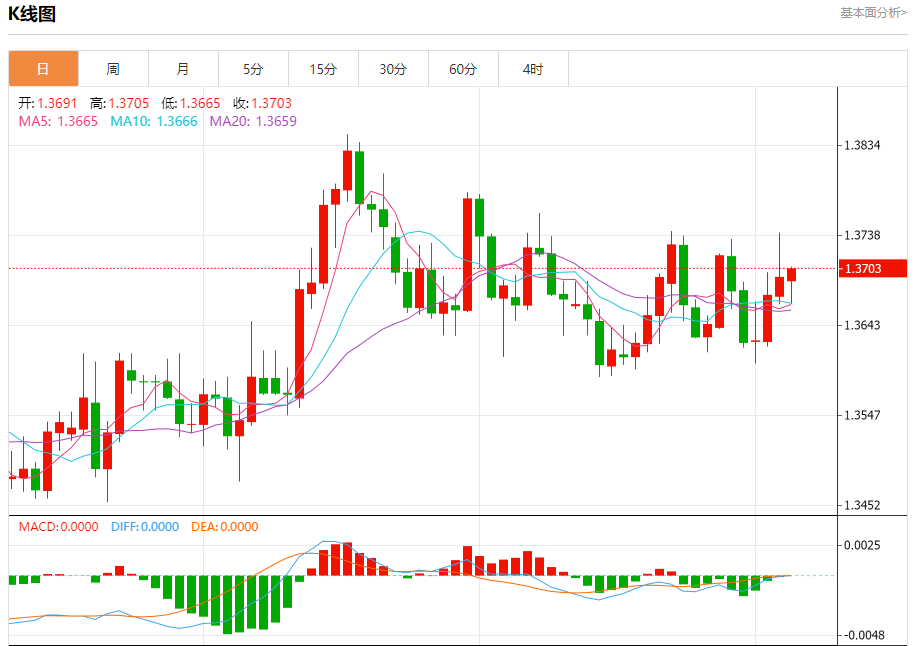Open the 基本面分析 link

[x=873, y=13]
